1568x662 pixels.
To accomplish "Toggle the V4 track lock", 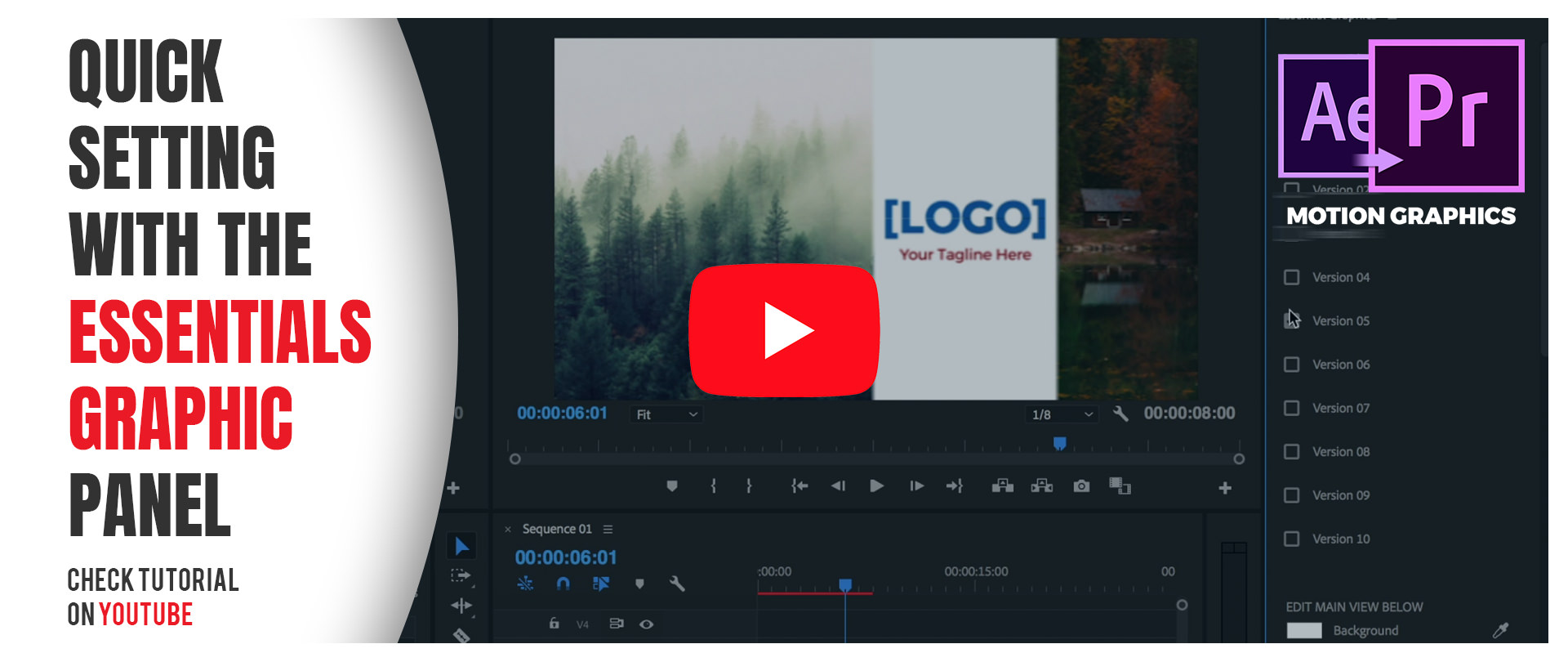I will pyautogui.click(x=555, y=624).
